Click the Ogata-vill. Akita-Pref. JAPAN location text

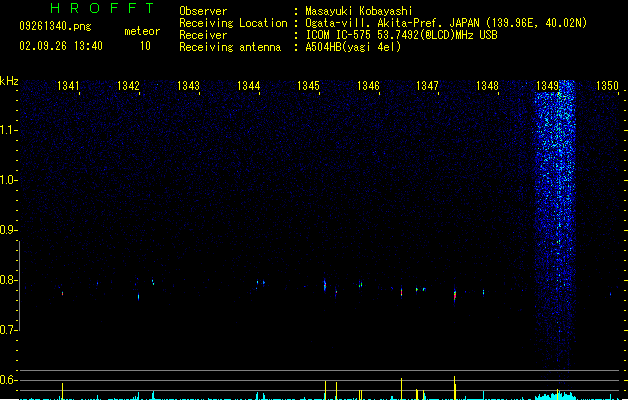pos(446,23)
